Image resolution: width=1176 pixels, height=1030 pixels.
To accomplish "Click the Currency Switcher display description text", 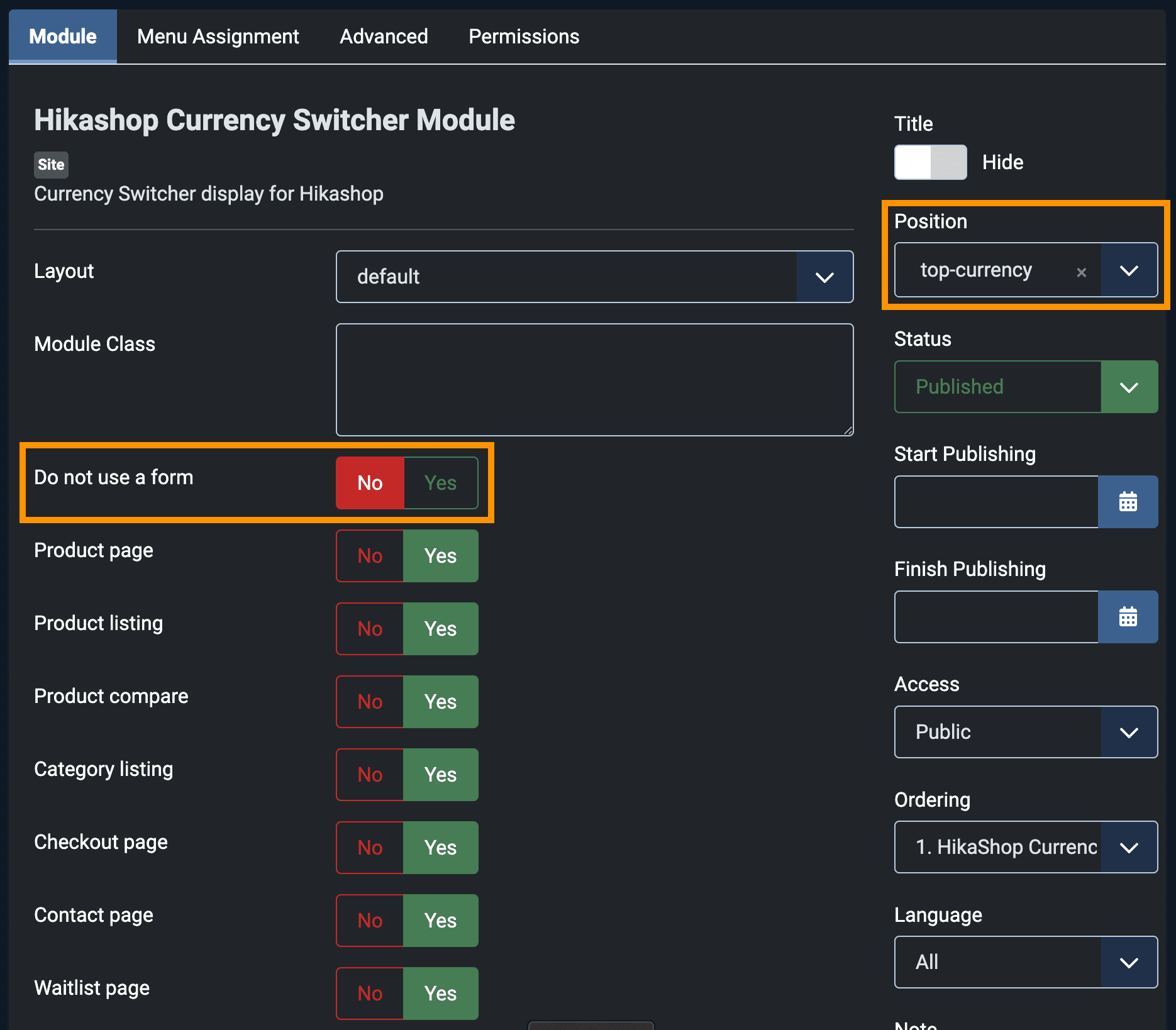I will [x=209, y=194].
